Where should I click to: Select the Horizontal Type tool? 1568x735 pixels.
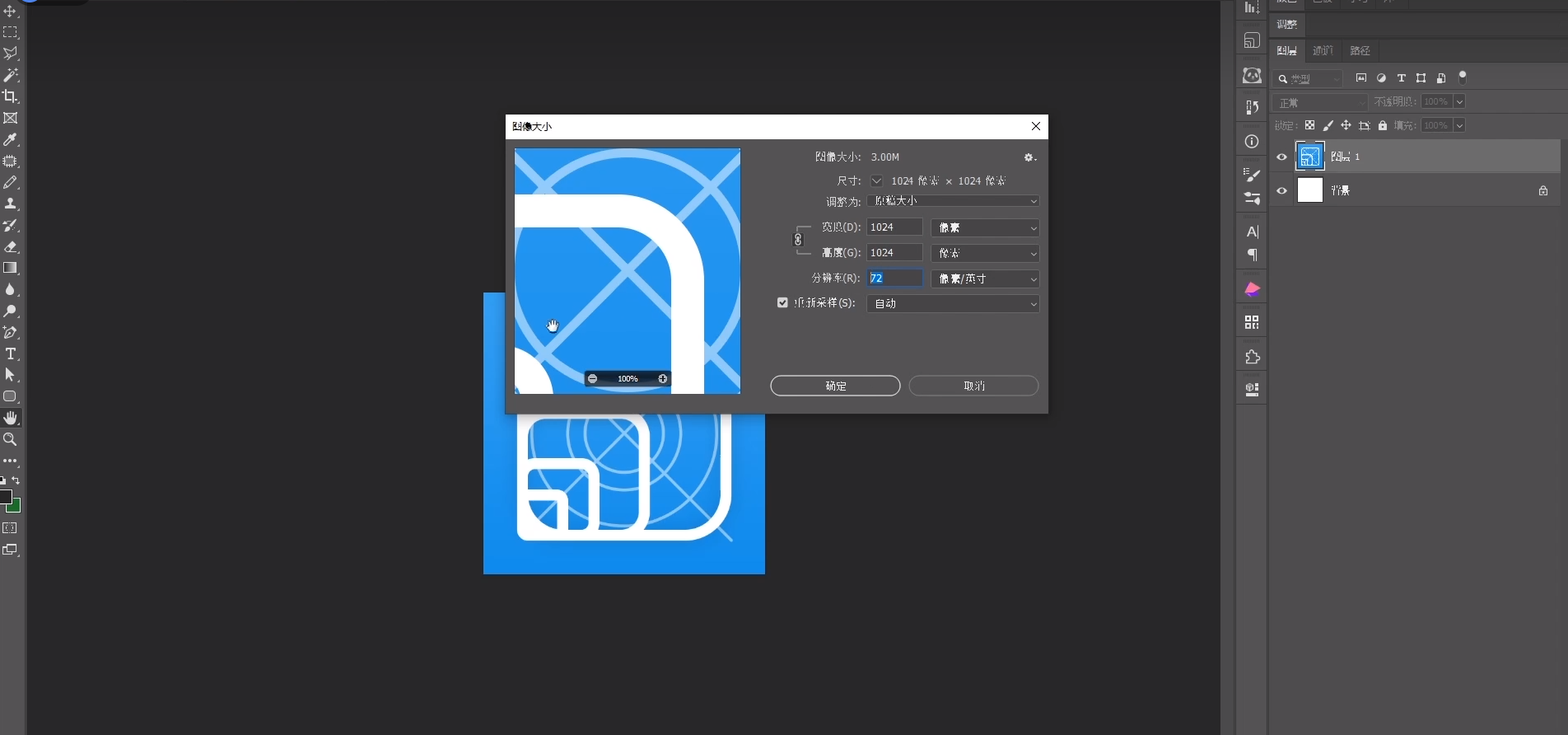pos(11,353)
